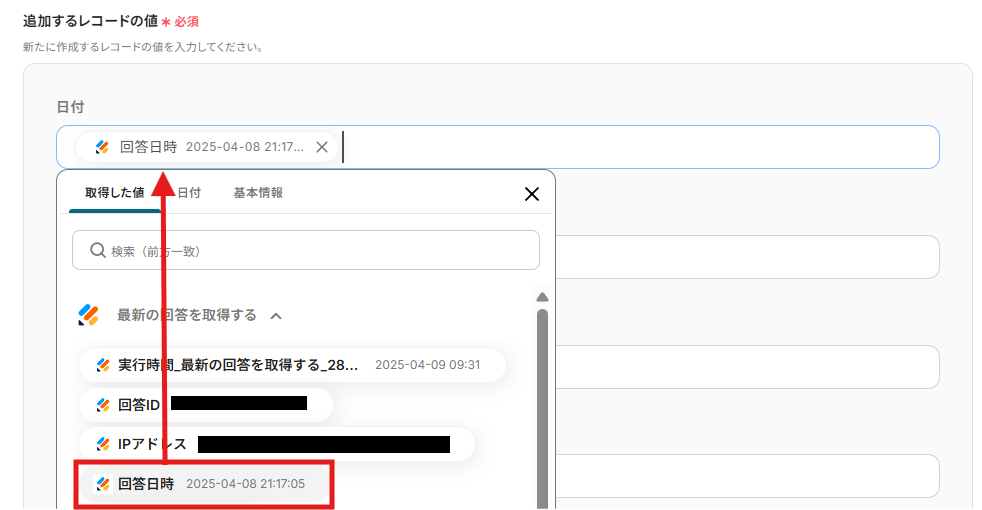This screenshot has width=982, height=510.
Task: Click the magnifier icon in the search box
Action: tap(98, 251)
